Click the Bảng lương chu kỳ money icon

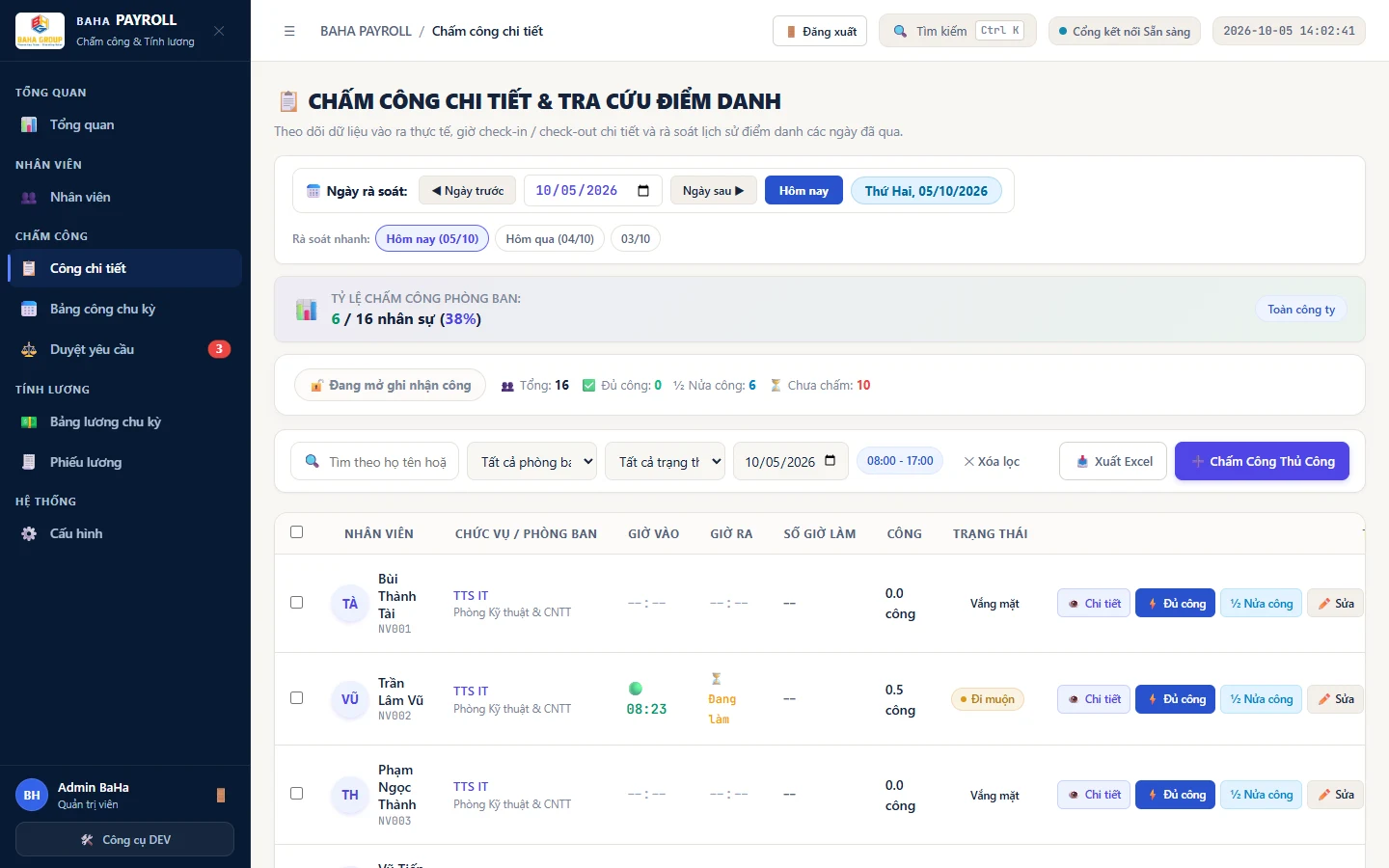pyautogui.click(x=29, y=421)
